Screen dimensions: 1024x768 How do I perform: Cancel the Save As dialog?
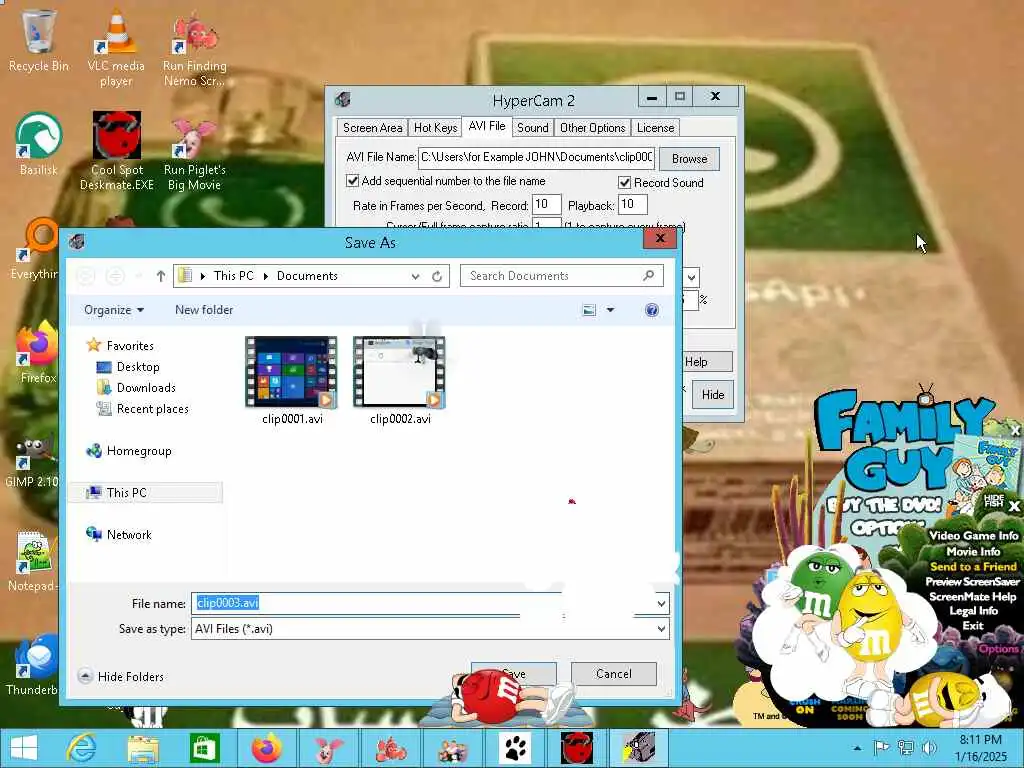(613, 674)
